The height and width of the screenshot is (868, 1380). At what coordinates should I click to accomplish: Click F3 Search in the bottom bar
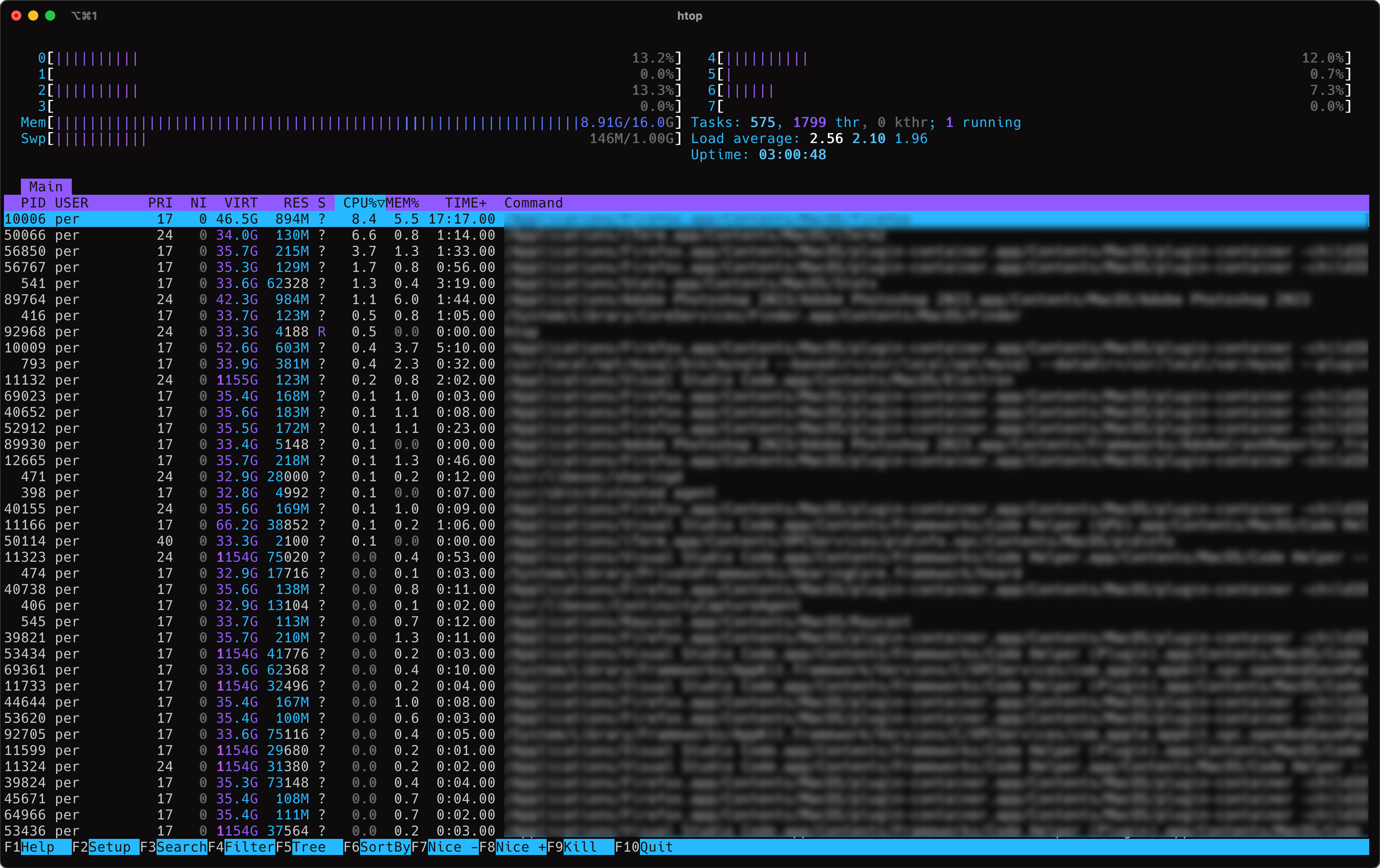point(173,847)
